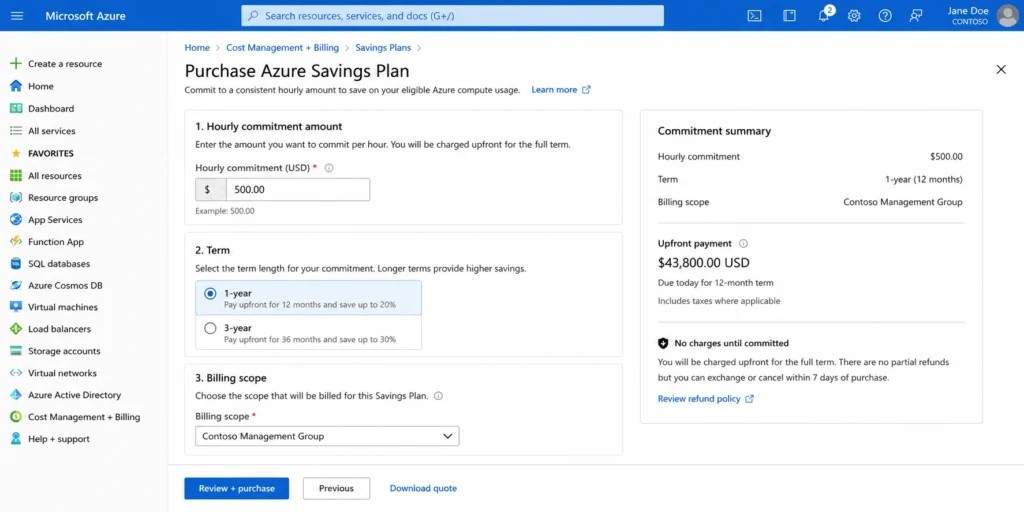Select the 3-year term option

[308, 332]
